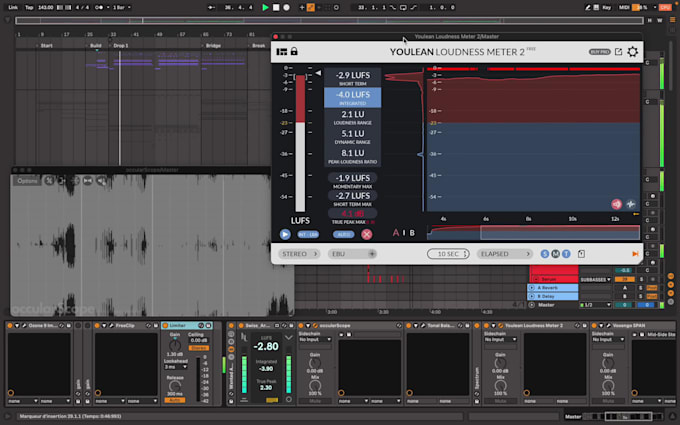Image resolution: width=680 pixels, height=425 pixels.
Task: Click the orange skip-to-end arrow in Youlean
Action: coord(635,254)
